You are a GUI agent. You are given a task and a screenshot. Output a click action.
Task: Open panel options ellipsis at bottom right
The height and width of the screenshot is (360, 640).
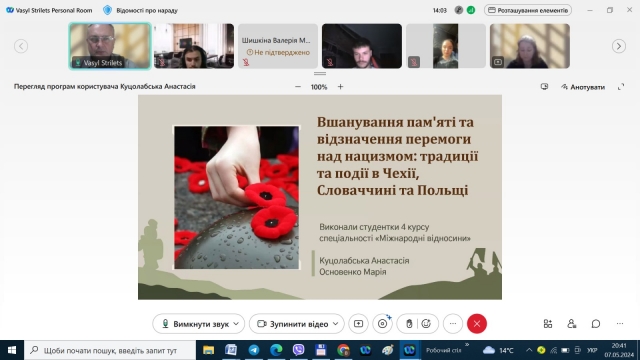coord(620,324)
